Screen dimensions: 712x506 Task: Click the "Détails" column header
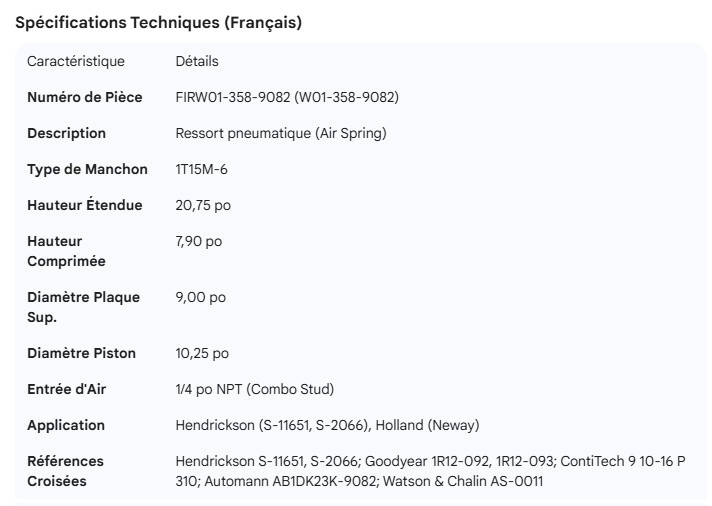pyautogui.click(x=197, y=61)
